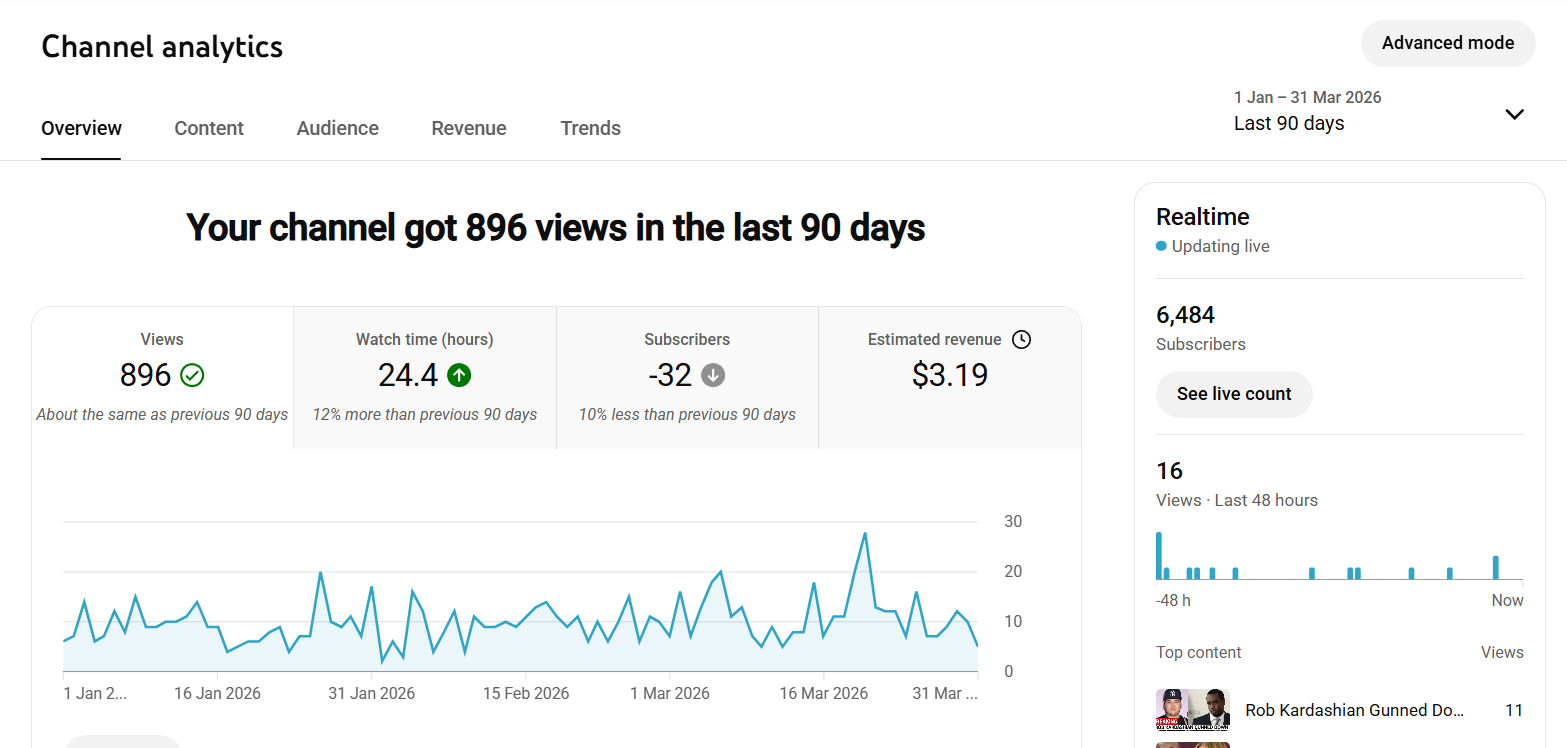Image resolution: width=1567 pixels, height=748 pixels.
Task: Click the green up-arrow icon beside Watch time
Action: (459, 375)
